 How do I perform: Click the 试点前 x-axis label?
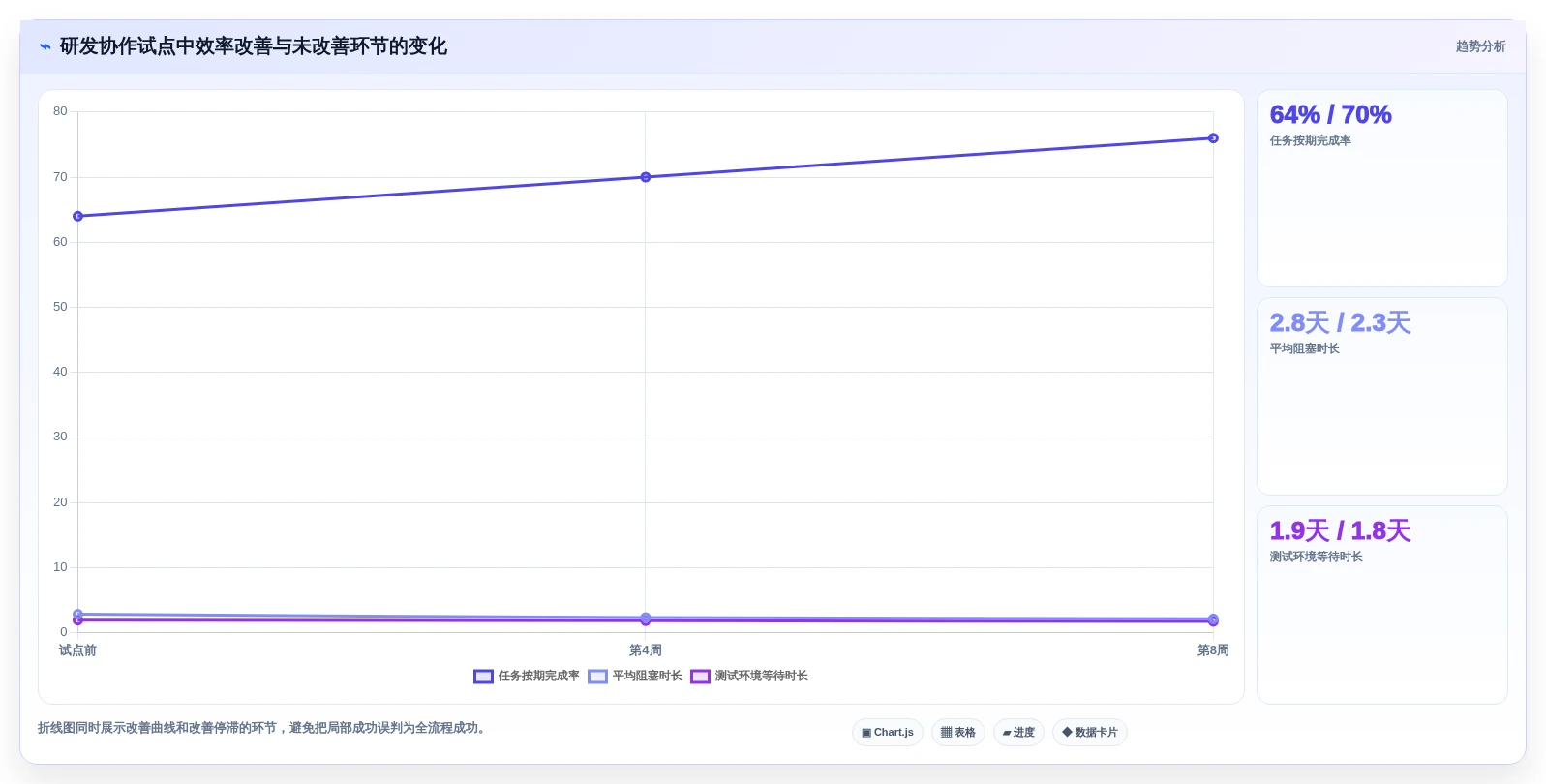pyautogui.click(x=77, y=650)
